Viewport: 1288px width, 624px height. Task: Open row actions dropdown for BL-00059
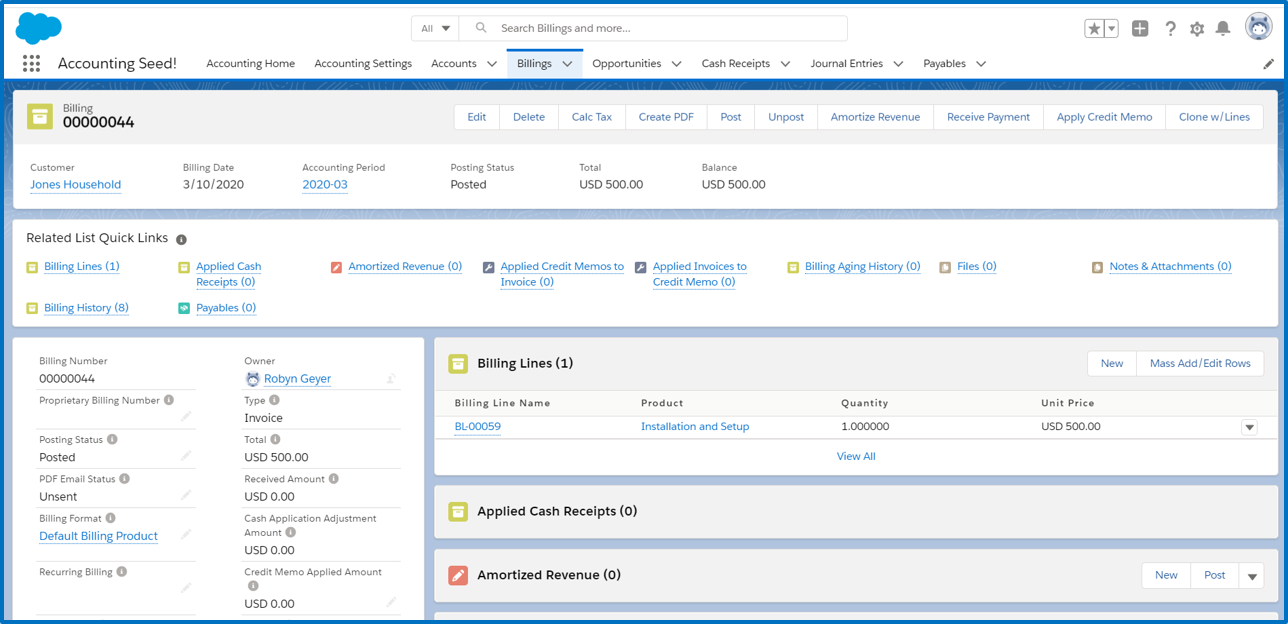pos(1249,427)
